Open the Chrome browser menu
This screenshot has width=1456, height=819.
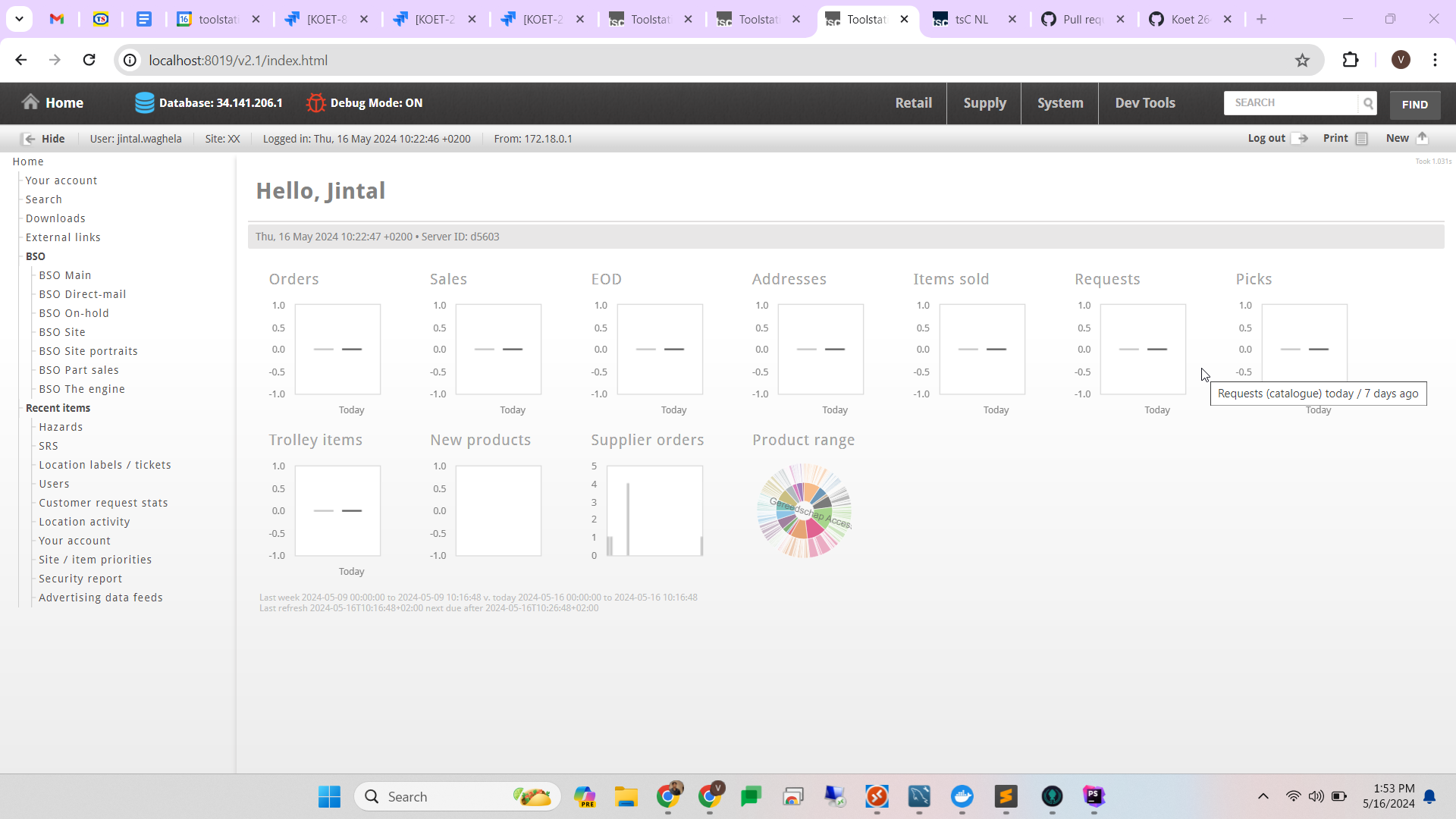[1435, 60]
